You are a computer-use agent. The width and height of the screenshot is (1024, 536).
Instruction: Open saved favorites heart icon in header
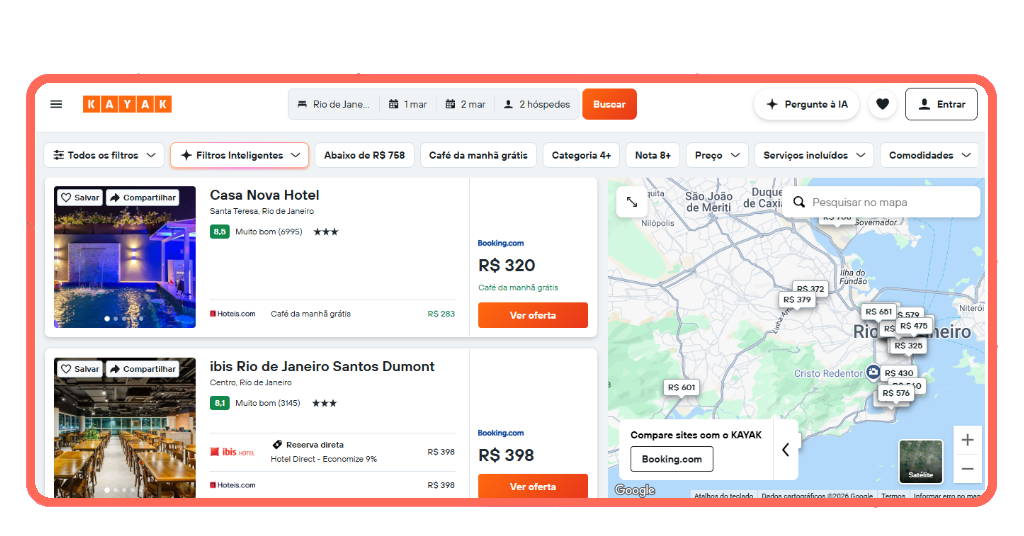pos(882,104)
